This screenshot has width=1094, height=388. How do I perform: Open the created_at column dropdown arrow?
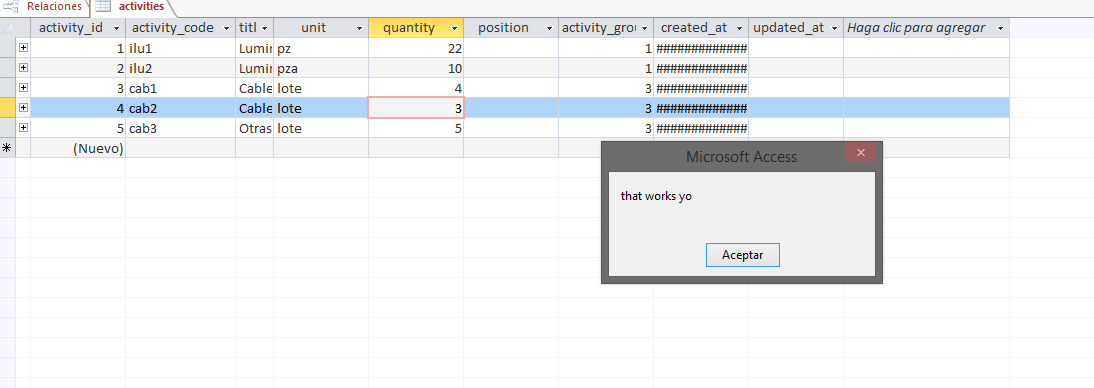(740, 29)
